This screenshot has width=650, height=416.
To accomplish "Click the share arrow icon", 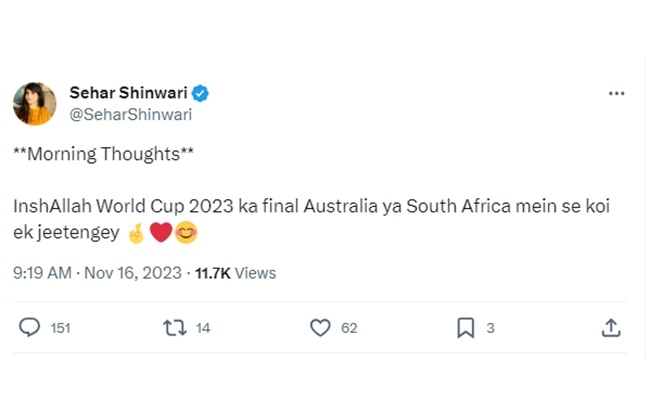I will pyautogui.click(x=611, y=327).
